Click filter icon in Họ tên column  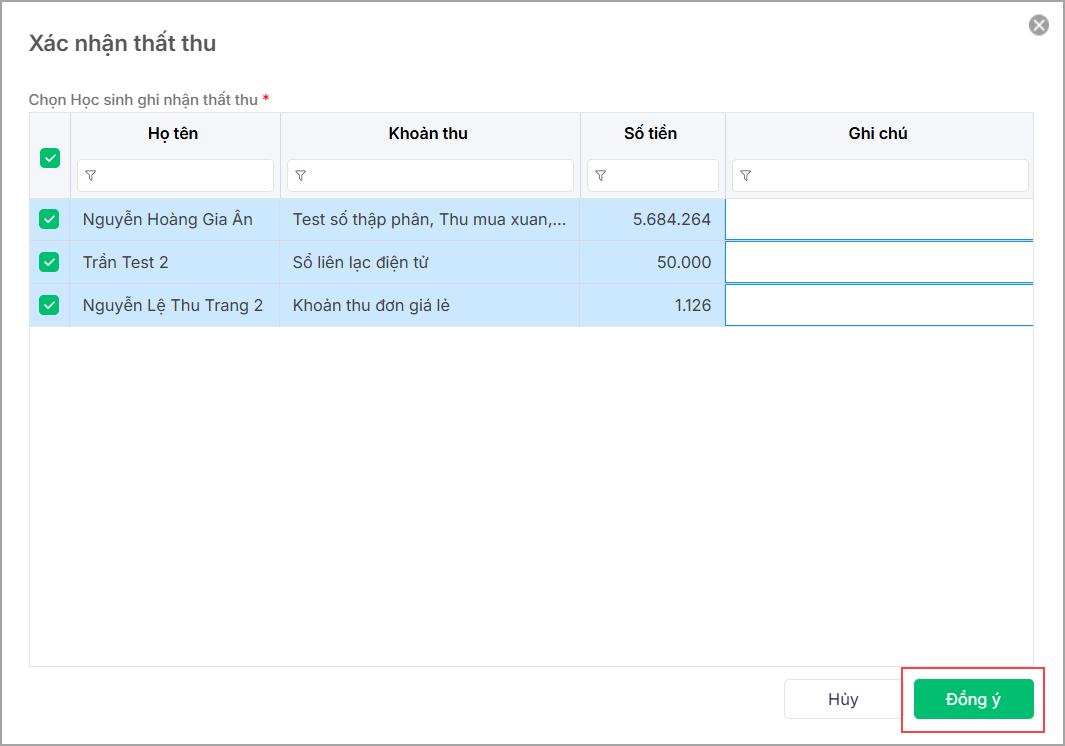[91, 176]
